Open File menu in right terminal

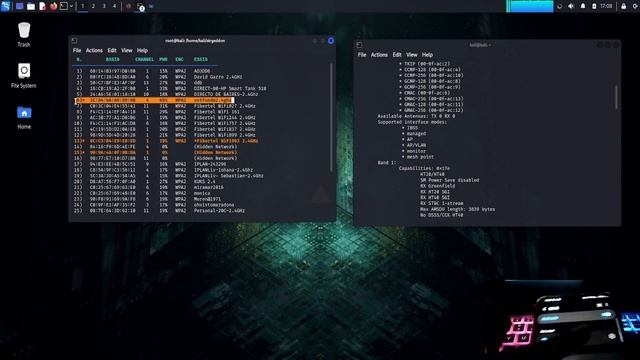[362, 54]
